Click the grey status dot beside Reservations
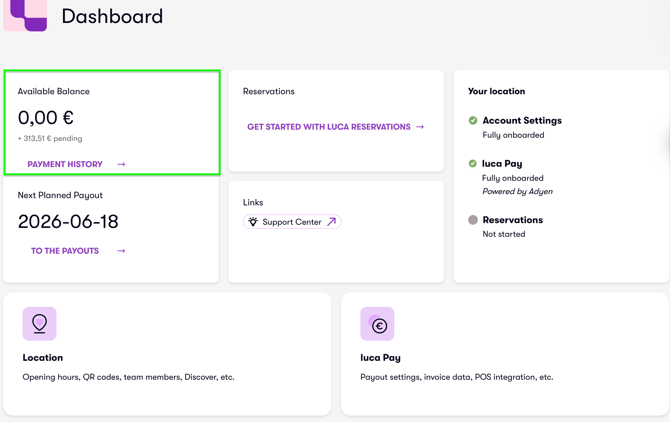Screen dimensions: 670x422 [473, 220]
